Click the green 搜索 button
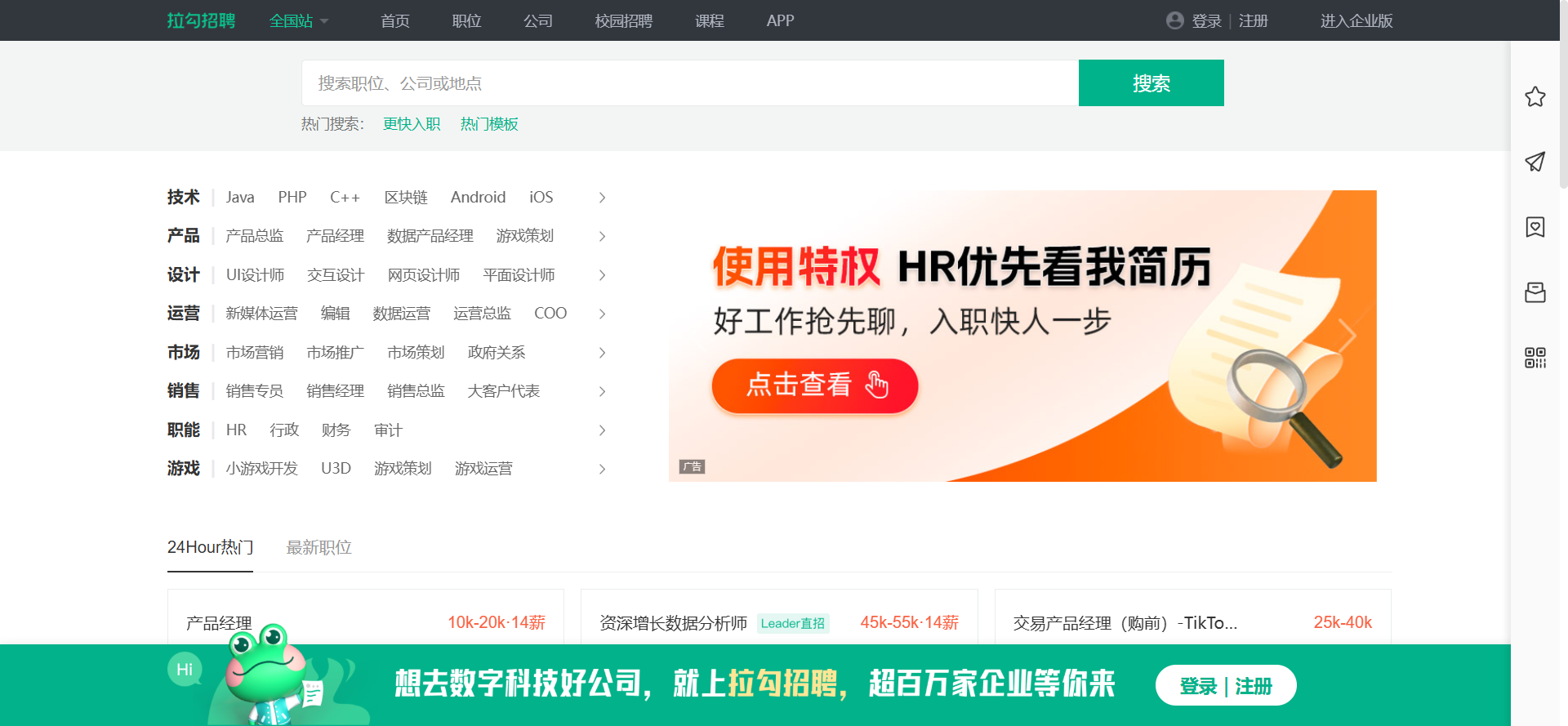Screen dimensions: 1568x726 1151,82
